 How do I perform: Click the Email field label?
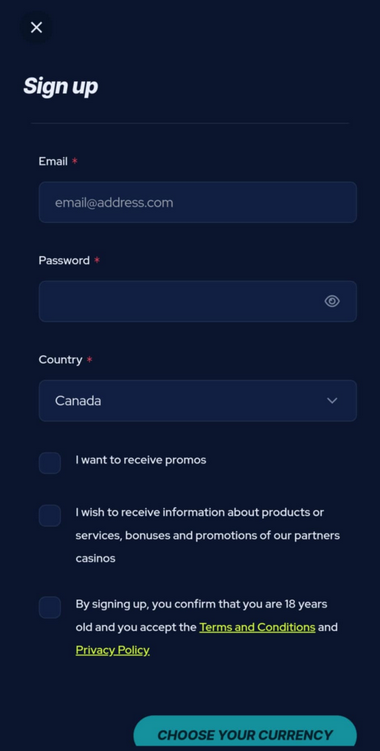(53, 161)
